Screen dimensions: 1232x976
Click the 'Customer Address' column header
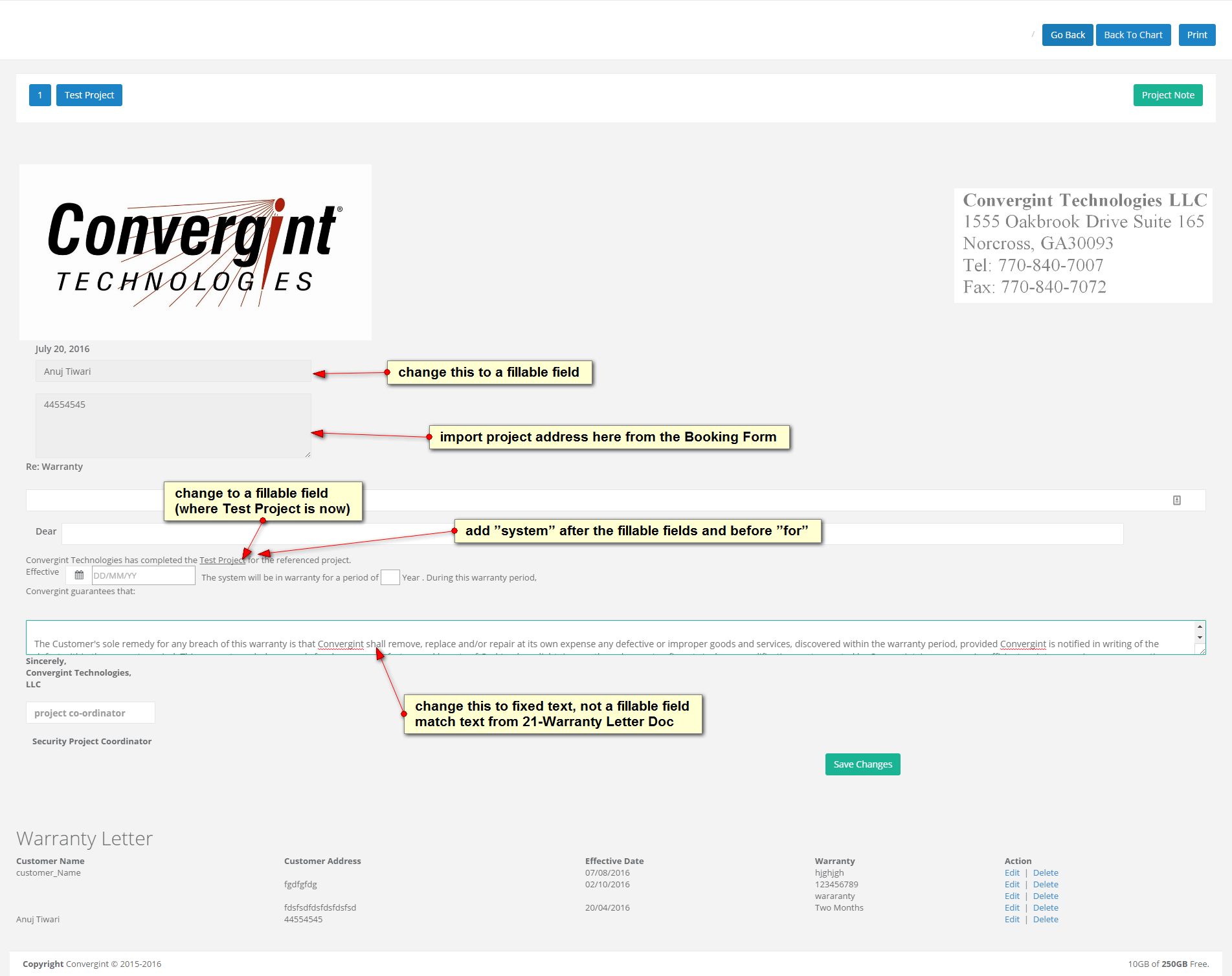pyautogui.click(x=322, y=861)
